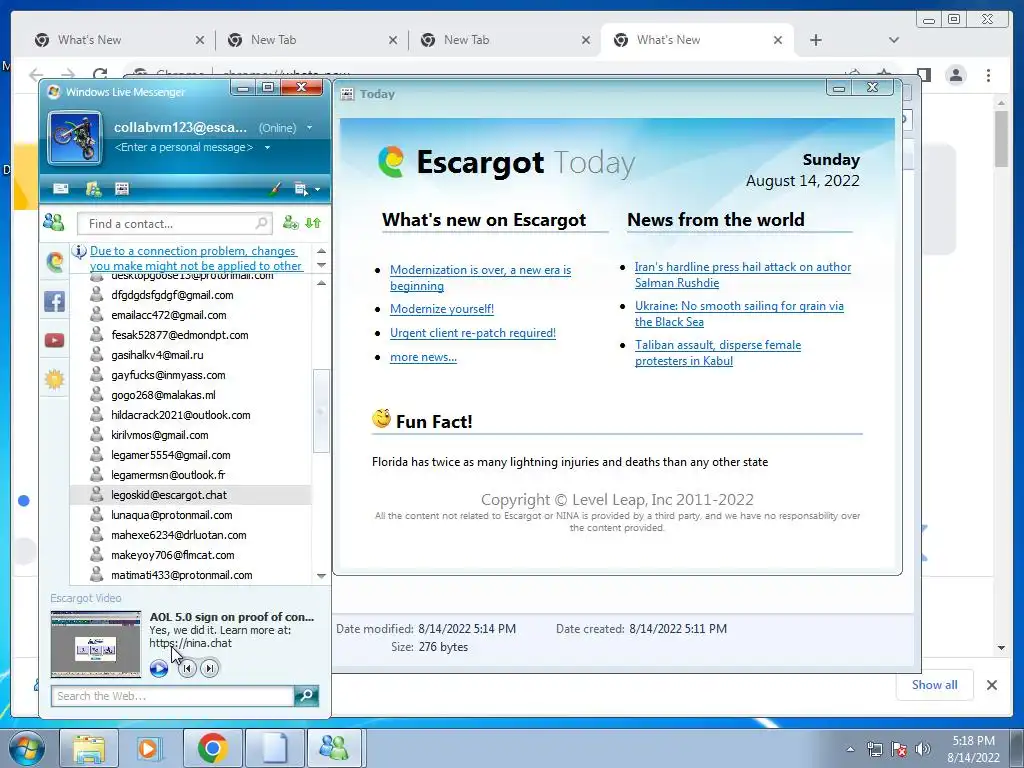Screen dimensions: 1024x768
Task: Click contact list scroll down arrow
Action: coord(321,576)
